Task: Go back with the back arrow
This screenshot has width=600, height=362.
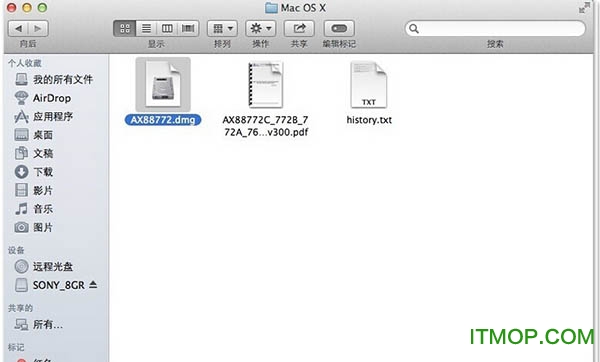Action: tap(18, 28)
